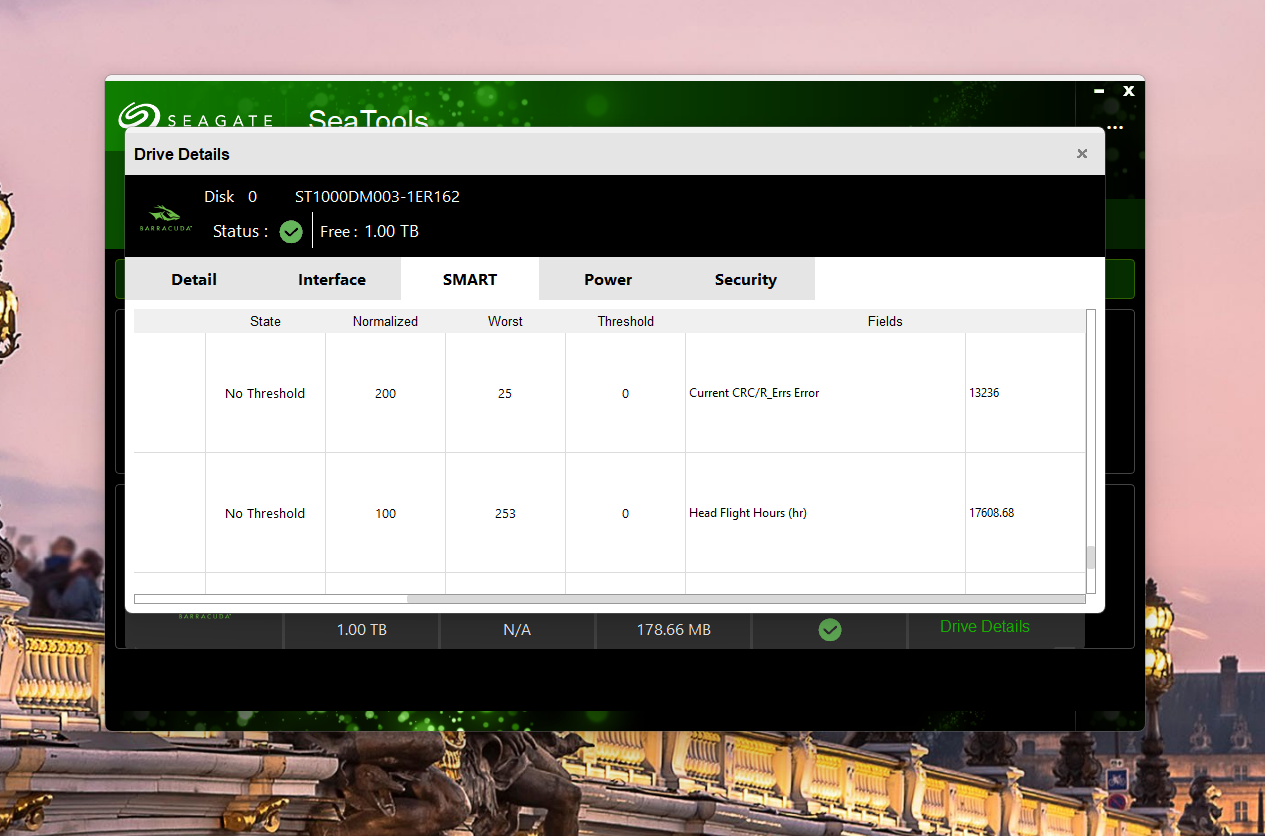The height and width of the screenshot is (836, 1265).
Task: Open the three-dot more options menu
Action: pyautogui.click(x=1115, y=128)
